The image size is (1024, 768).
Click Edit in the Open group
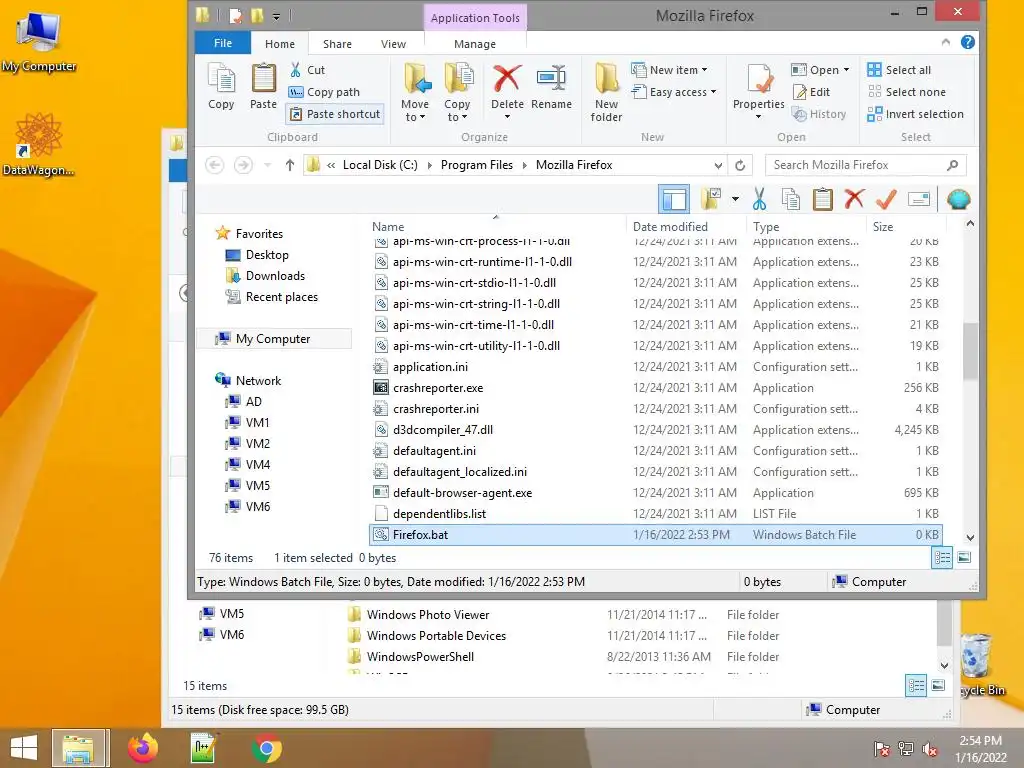[x=811, y=92]
